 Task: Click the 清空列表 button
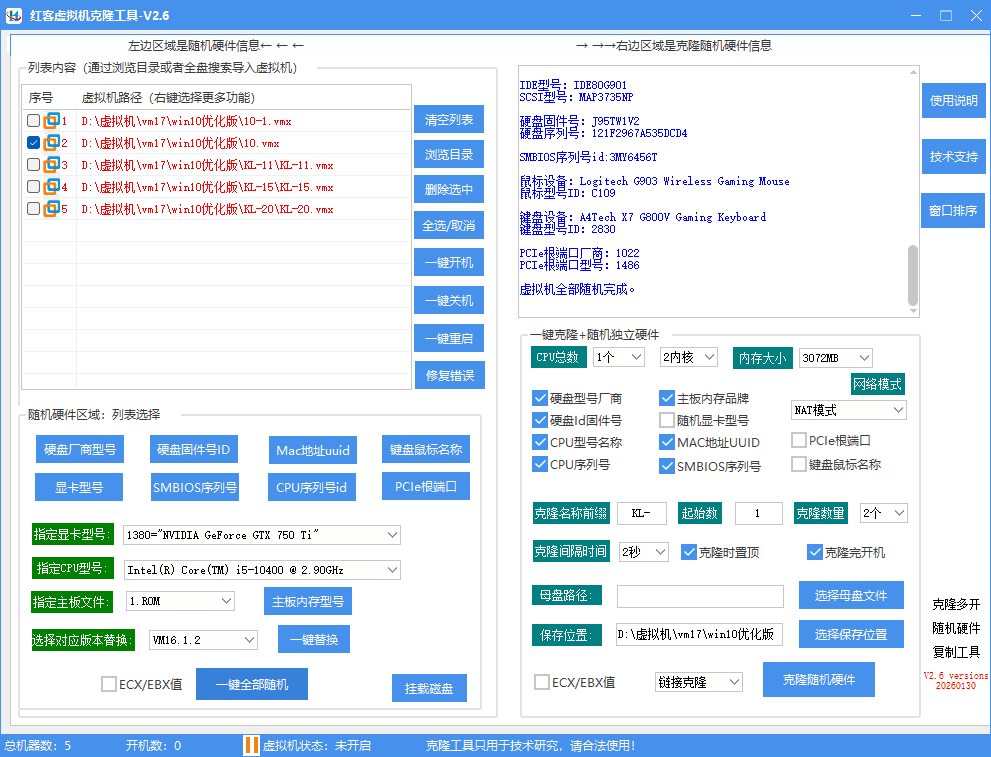448,118
